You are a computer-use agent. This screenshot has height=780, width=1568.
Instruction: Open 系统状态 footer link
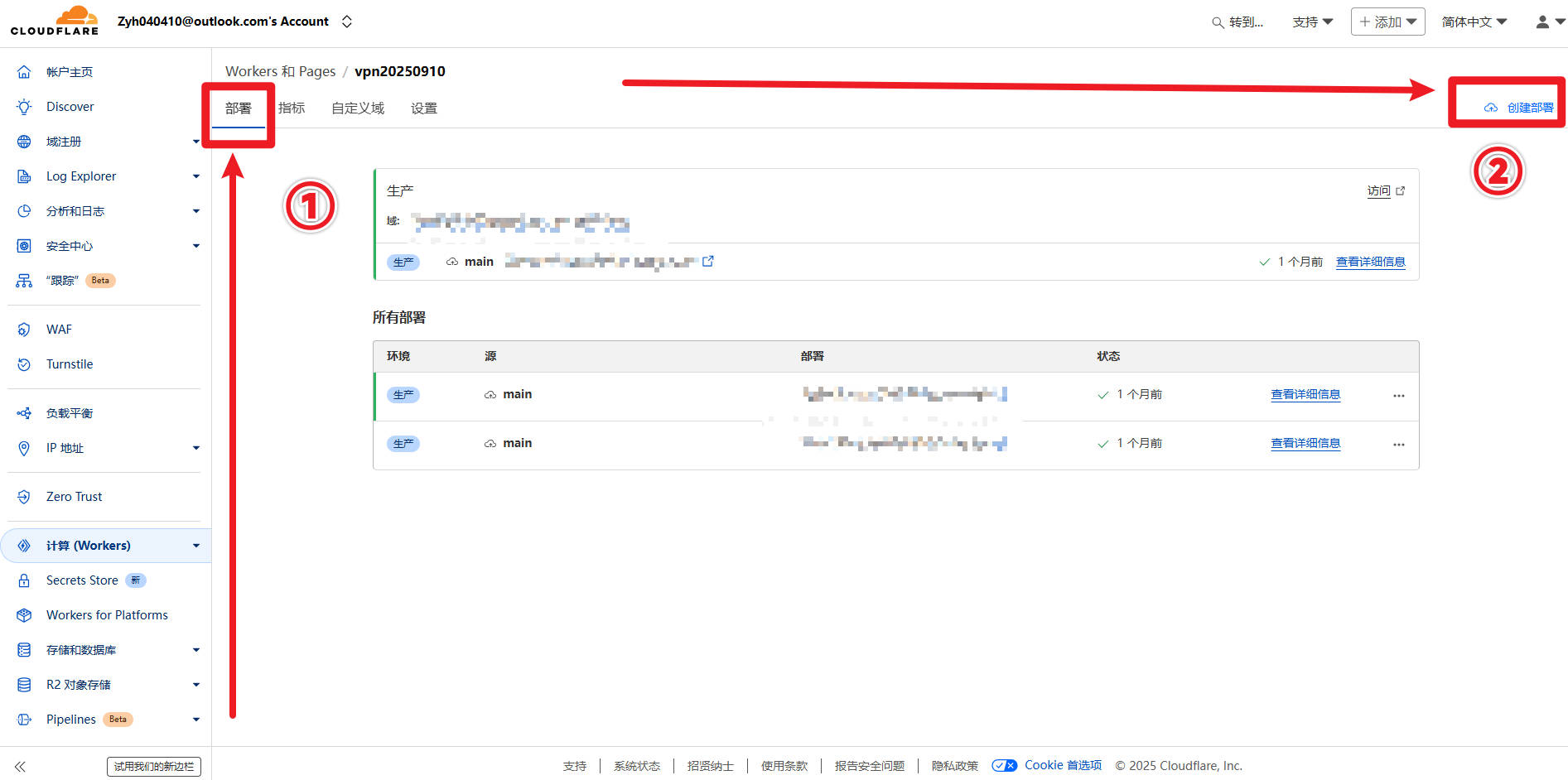[637, 766]
